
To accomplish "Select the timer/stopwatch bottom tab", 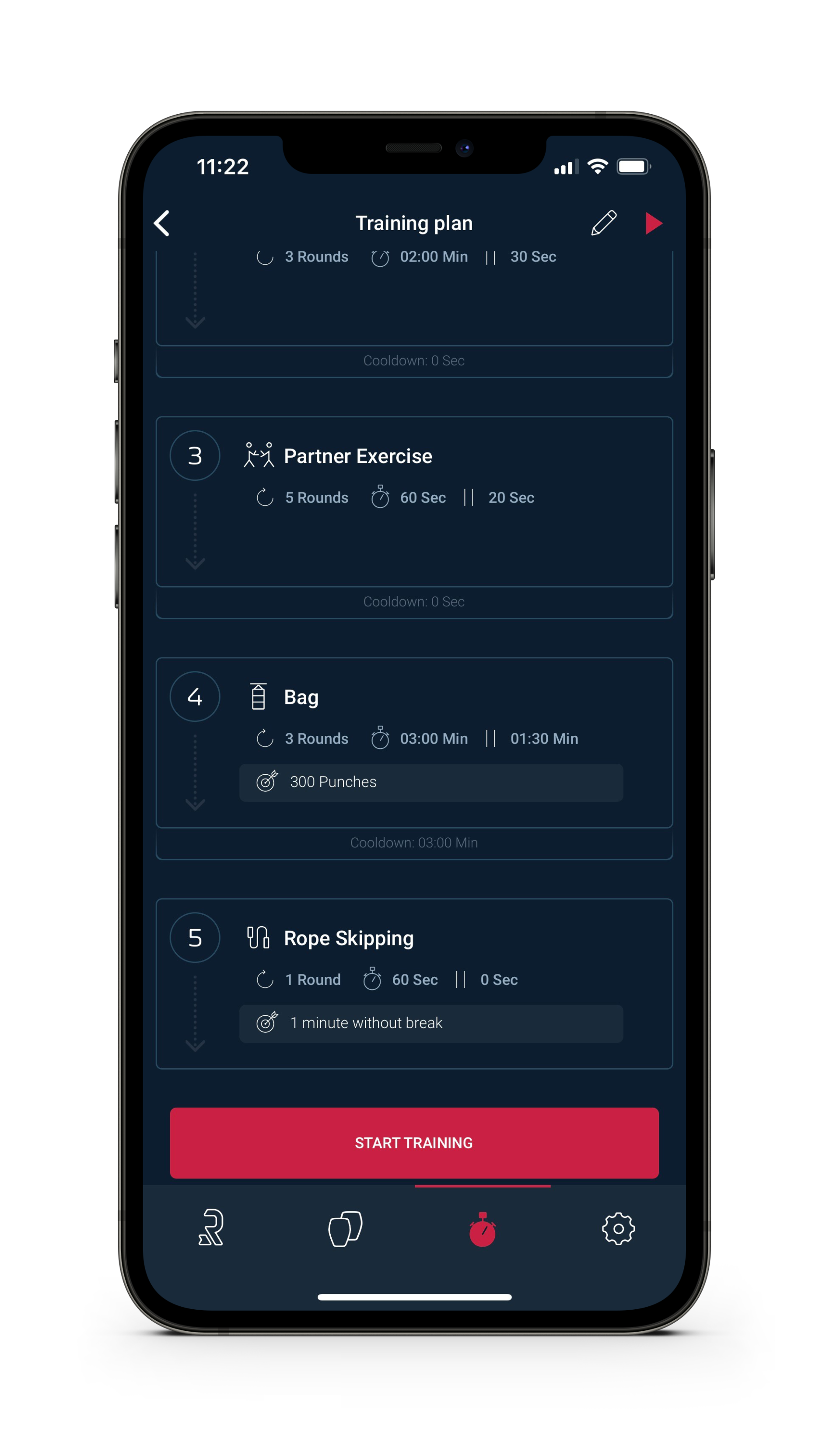I will tap(484, 1228).
